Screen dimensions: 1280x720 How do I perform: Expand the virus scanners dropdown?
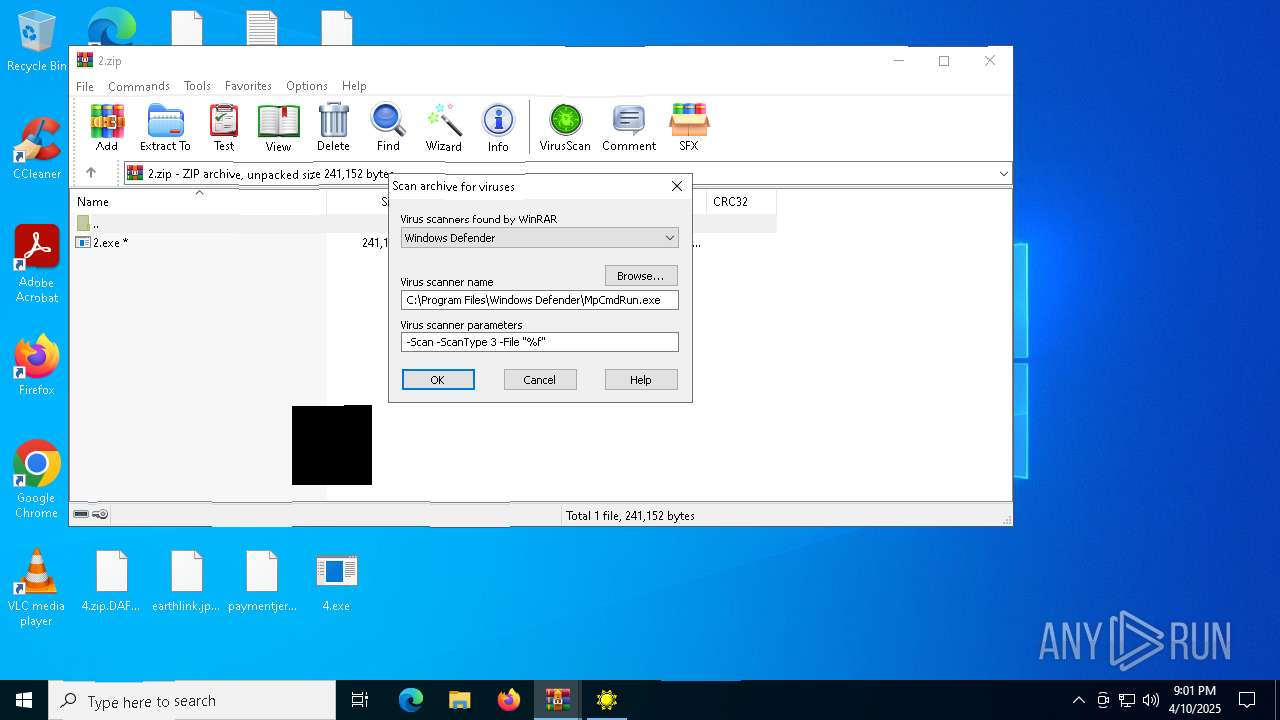670,238
